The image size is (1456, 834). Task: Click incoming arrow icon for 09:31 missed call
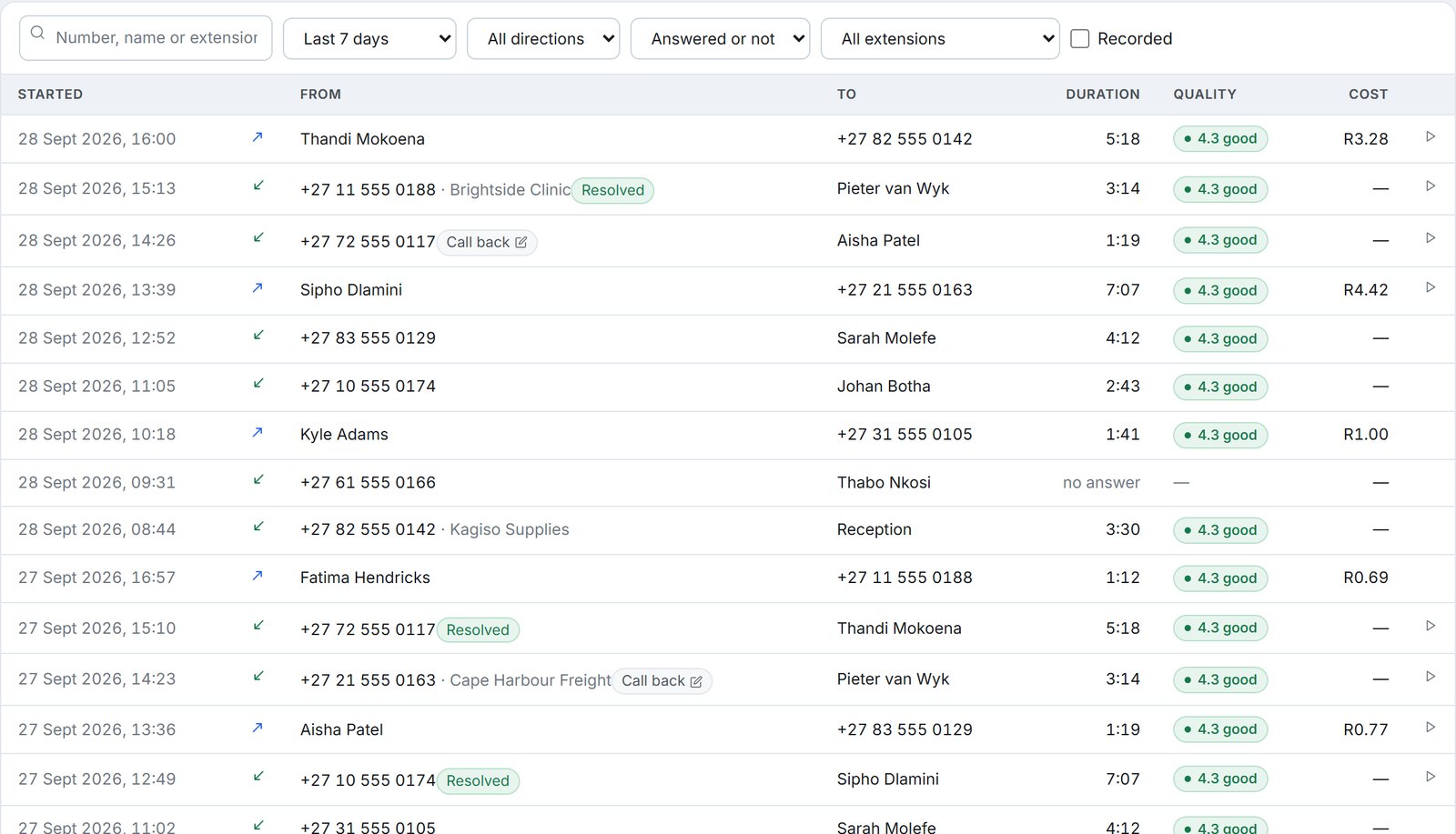coord(258,480)
